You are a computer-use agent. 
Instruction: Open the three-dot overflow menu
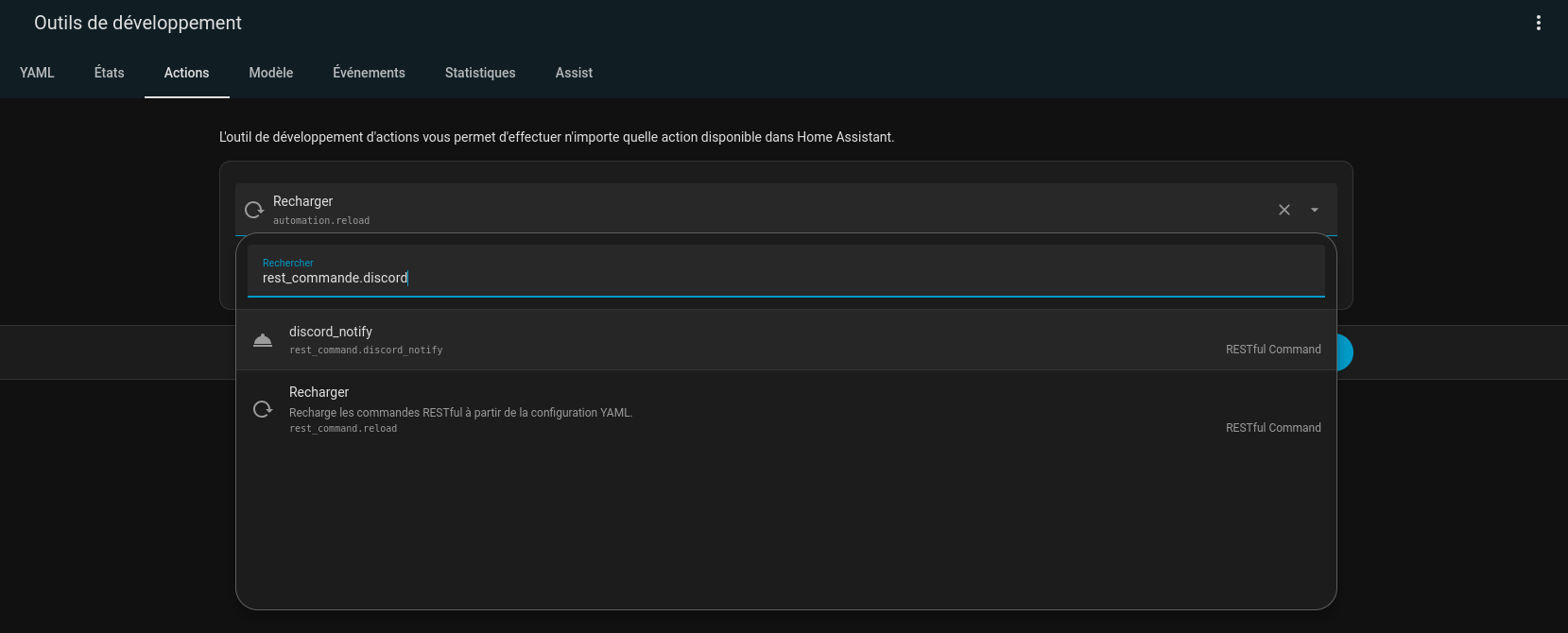[x=1539, y=23]
